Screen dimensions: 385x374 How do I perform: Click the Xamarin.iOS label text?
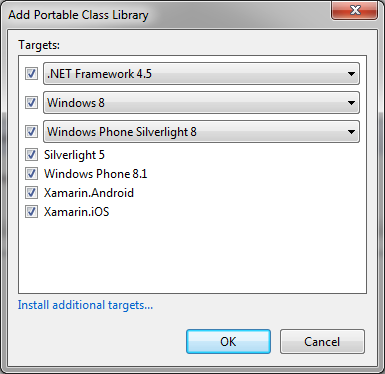coord(77,212)
